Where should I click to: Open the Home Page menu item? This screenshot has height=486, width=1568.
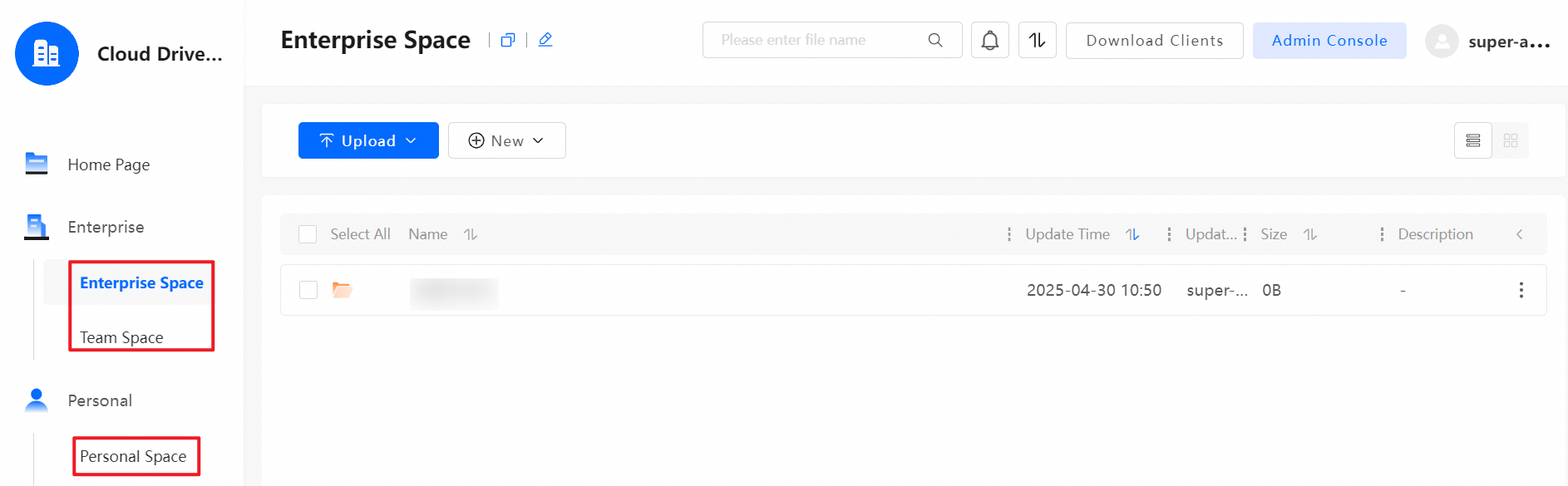click(108, 164)
